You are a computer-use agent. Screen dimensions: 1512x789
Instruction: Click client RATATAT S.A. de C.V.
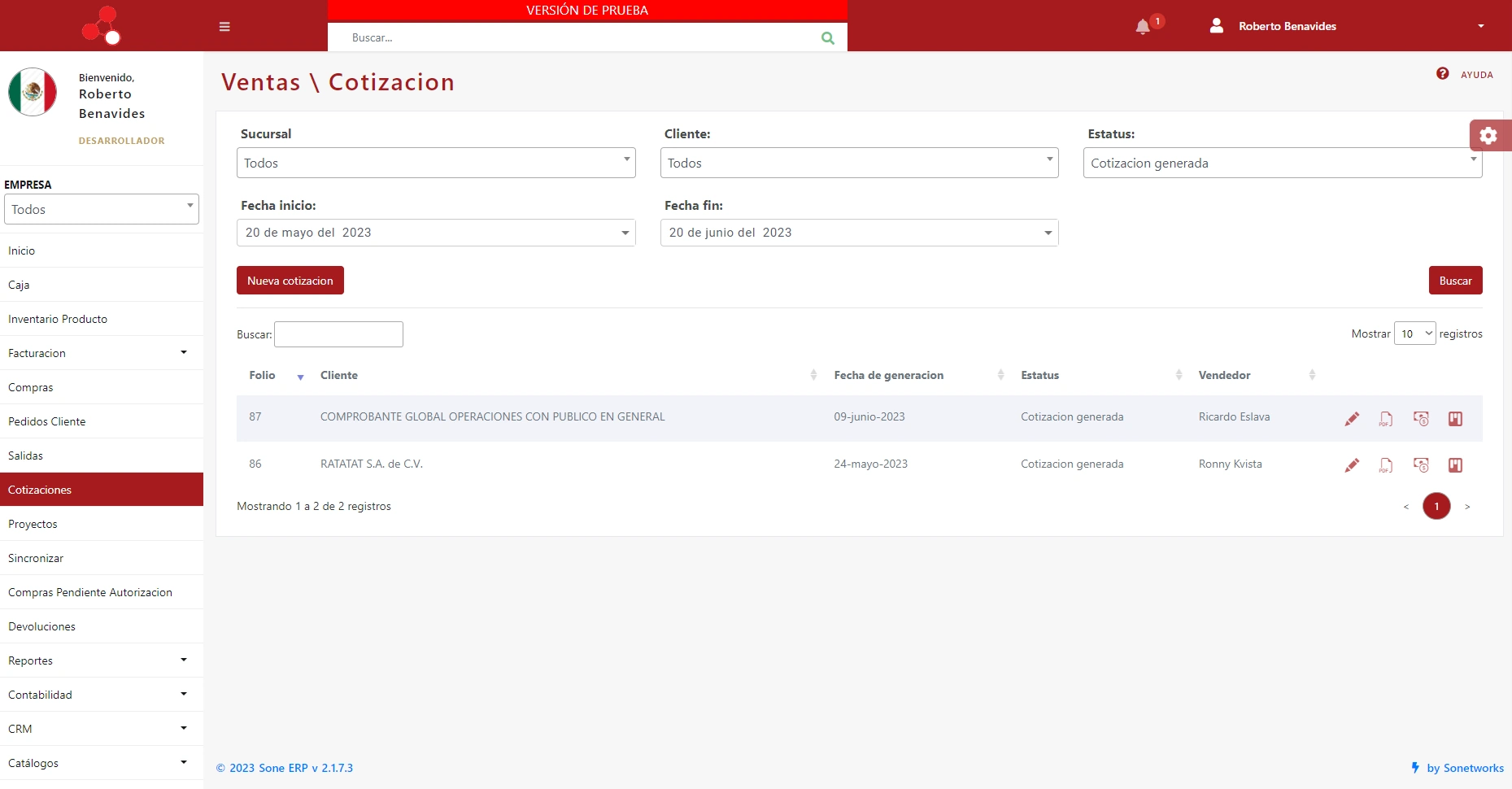click(x=372, y=464)
